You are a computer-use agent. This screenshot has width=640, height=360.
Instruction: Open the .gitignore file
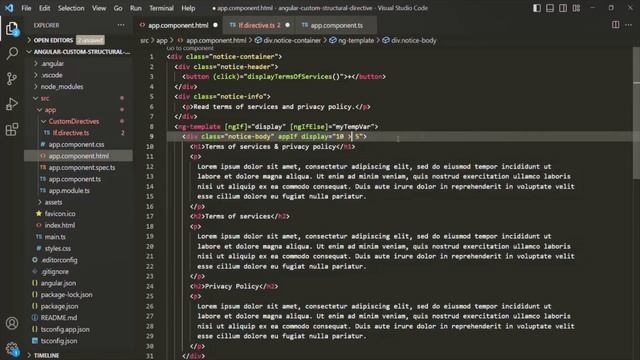click(x=54, y=271)
